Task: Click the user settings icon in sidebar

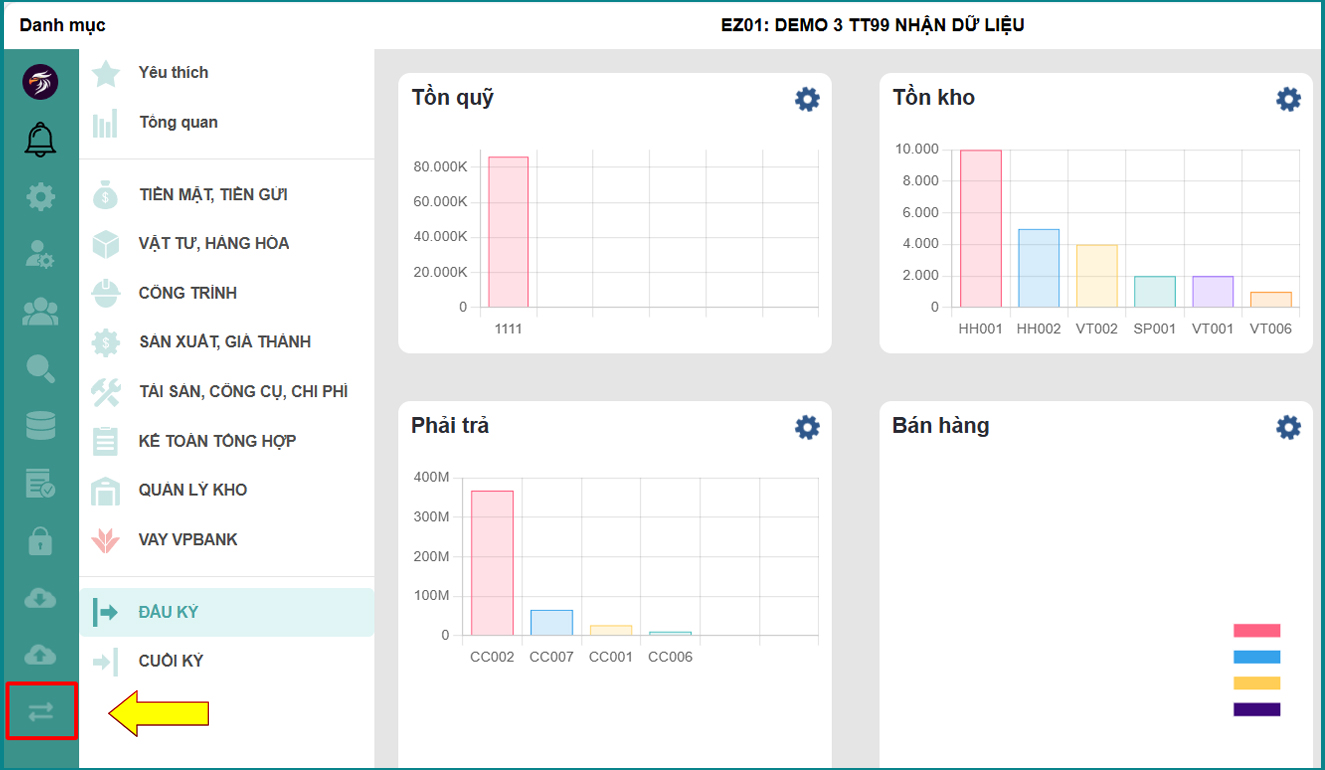Action: point(40,255)
